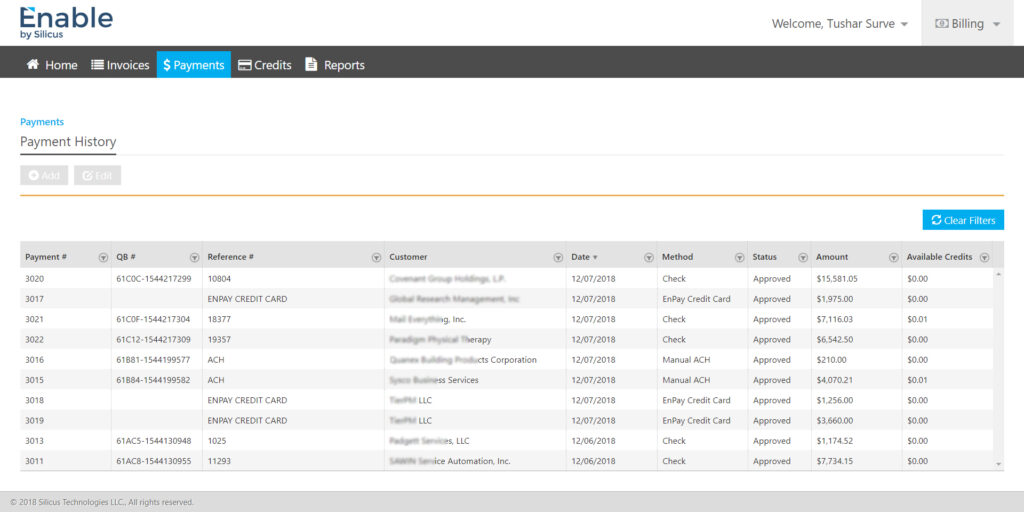Click the amount $7,734.15
The image size is (1024, 512).
pyautogui.click(x=835, y=461)
